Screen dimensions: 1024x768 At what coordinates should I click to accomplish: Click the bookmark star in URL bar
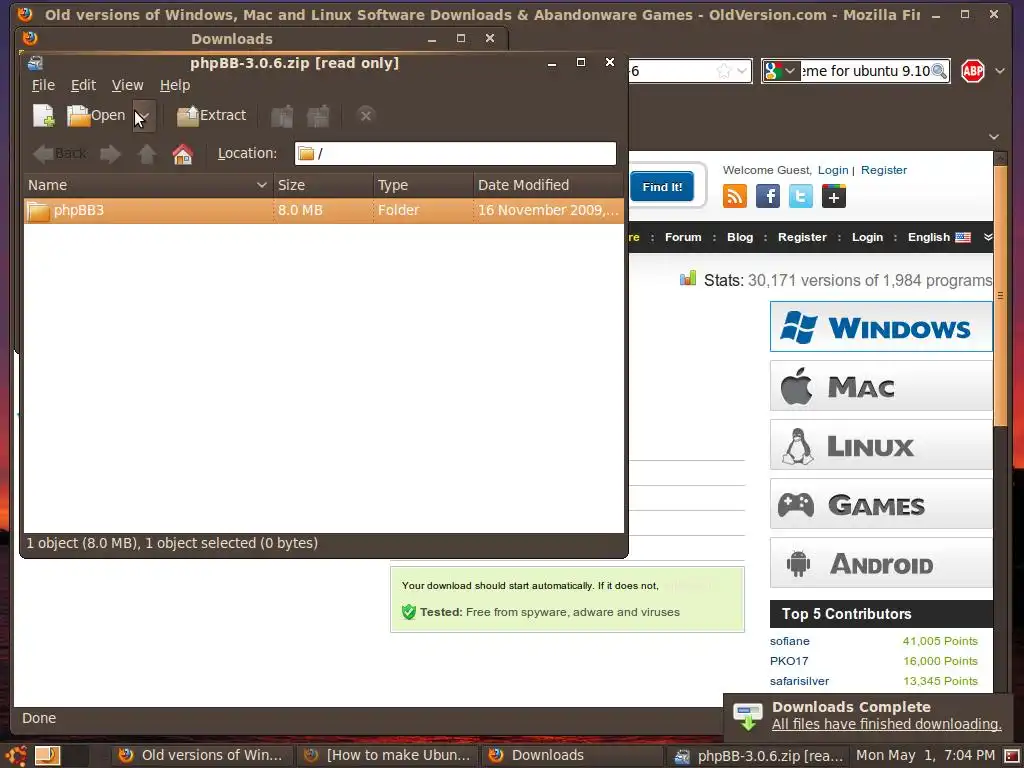coord(724,71)
